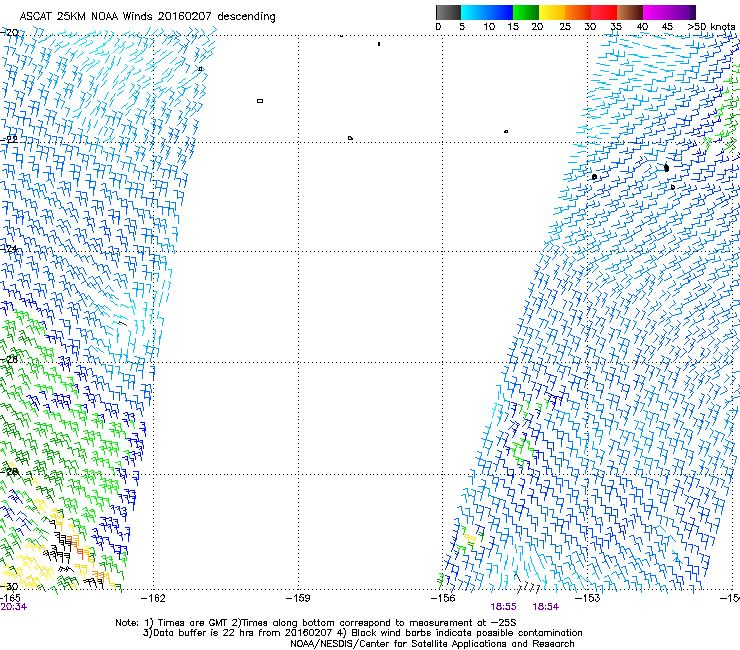
Task: Click the '-26' latitude label
Action: click(10, 360)
